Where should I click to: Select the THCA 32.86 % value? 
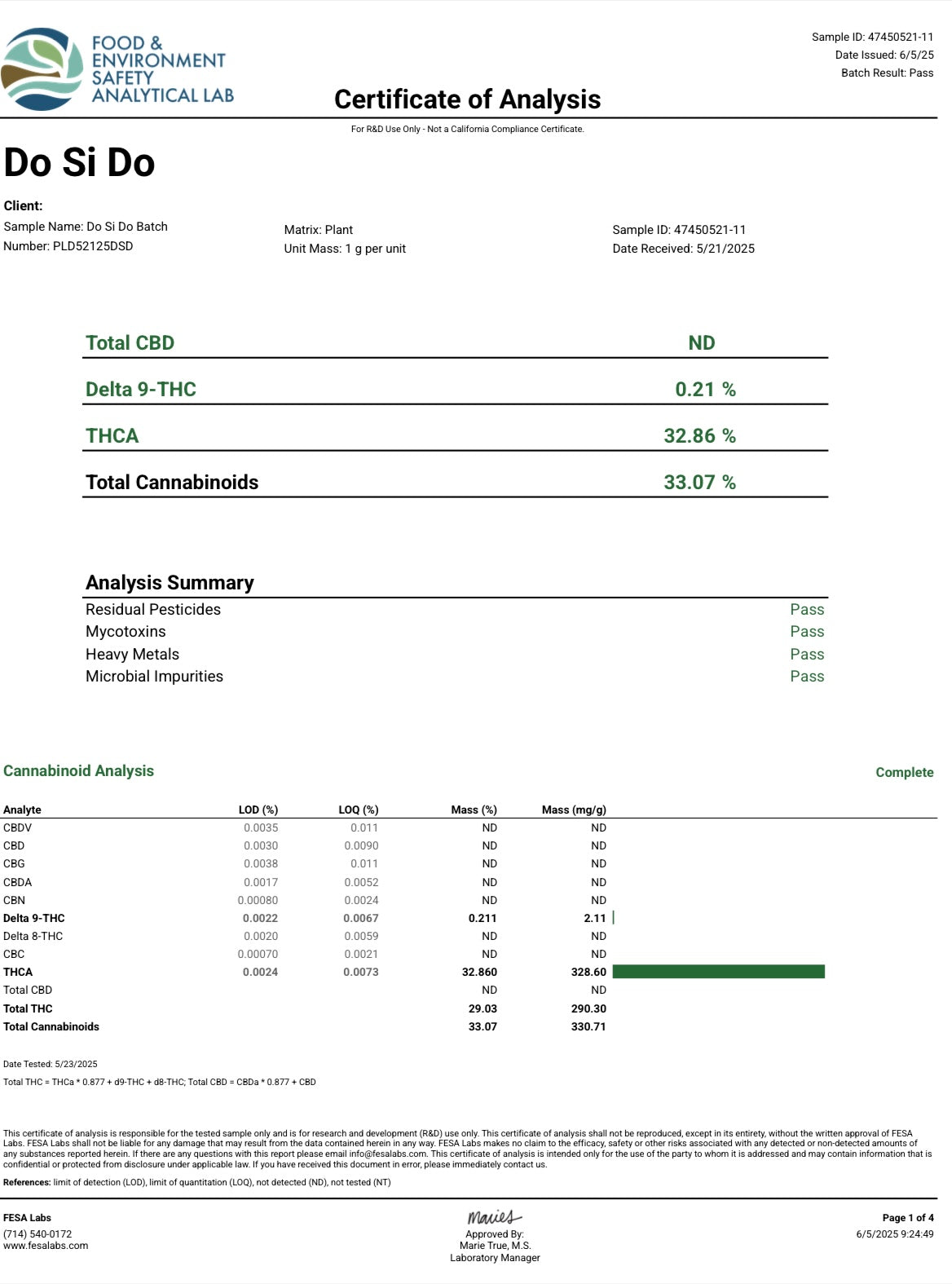(x=699, y=436)
